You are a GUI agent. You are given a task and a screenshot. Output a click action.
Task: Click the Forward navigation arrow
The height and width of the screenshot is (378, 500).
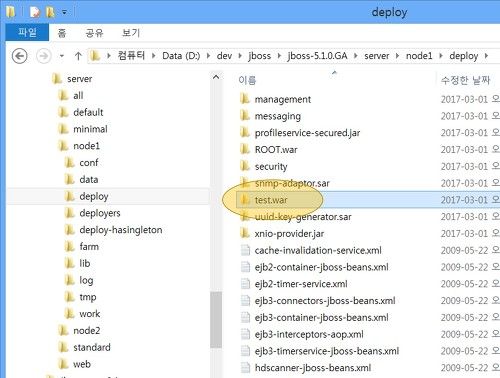pos(44,56)
